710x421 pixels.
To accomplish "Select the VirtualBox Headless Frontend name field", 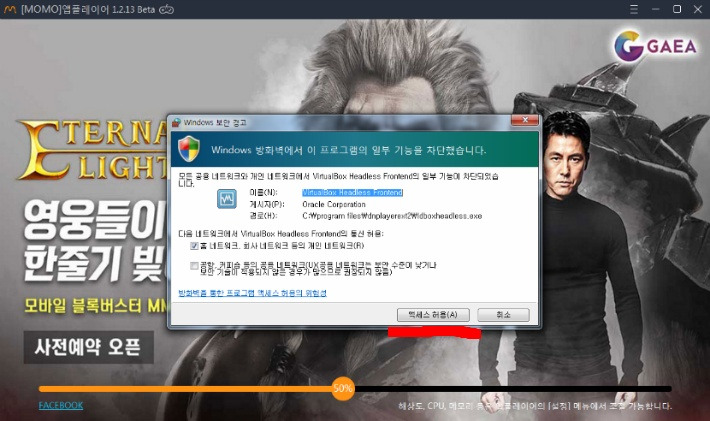I will 352,192.
